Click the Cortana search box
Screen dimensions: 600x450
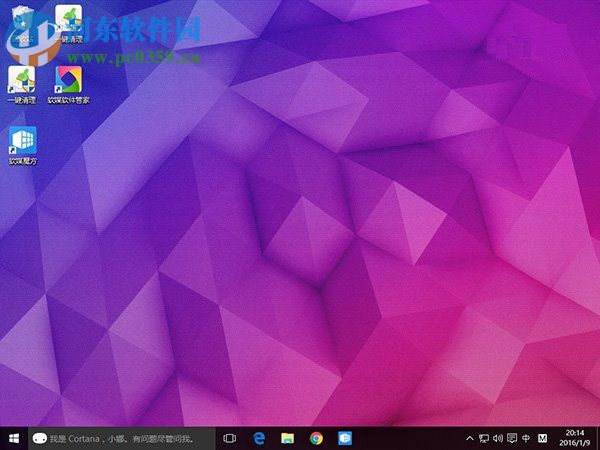pyautogui.click(x=122, y=439)
